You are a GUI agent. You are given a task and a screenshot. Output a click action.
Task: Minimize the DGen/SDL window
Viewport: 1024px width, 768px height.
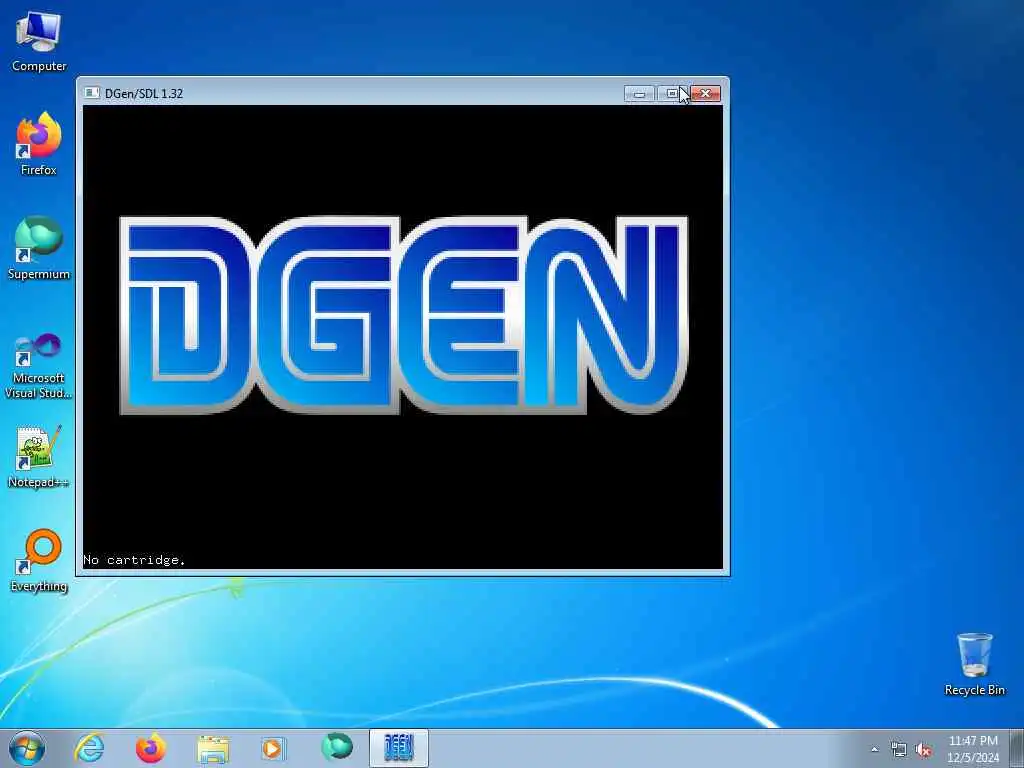tap(639, 94)
